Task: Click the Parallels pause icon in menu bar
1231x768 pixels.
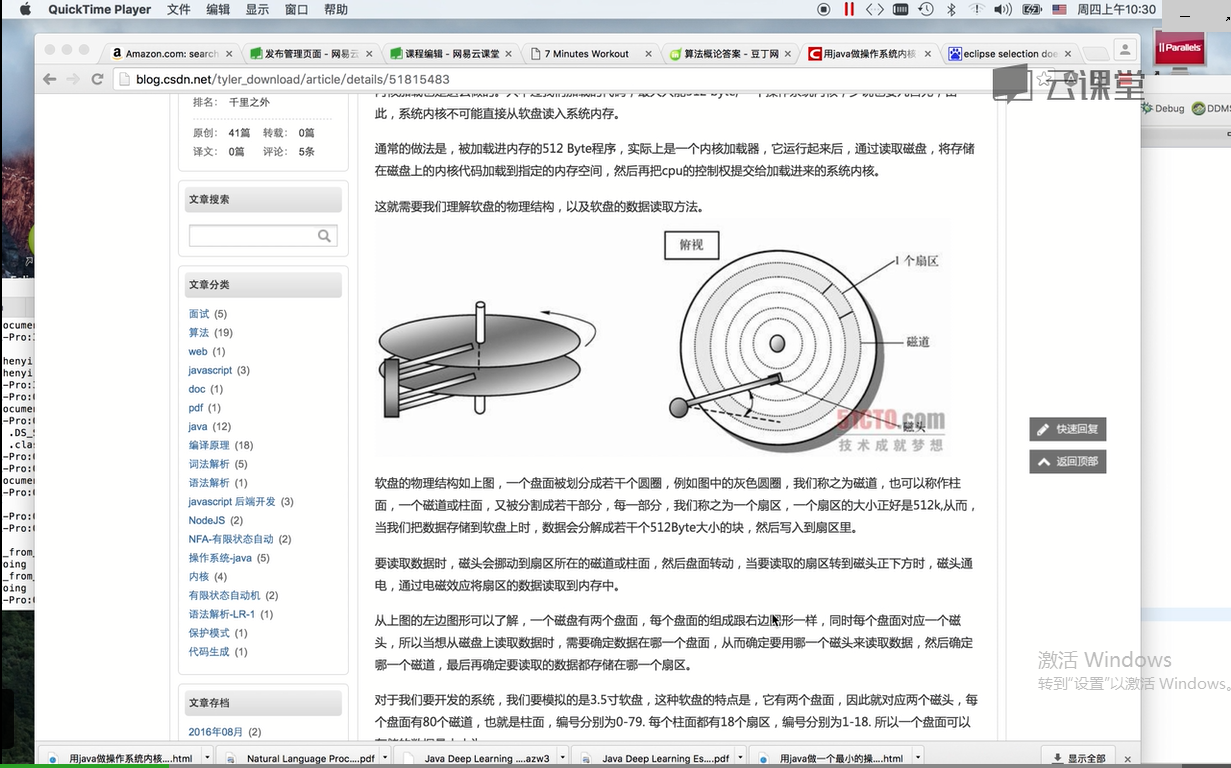Action: click(849, 9)
